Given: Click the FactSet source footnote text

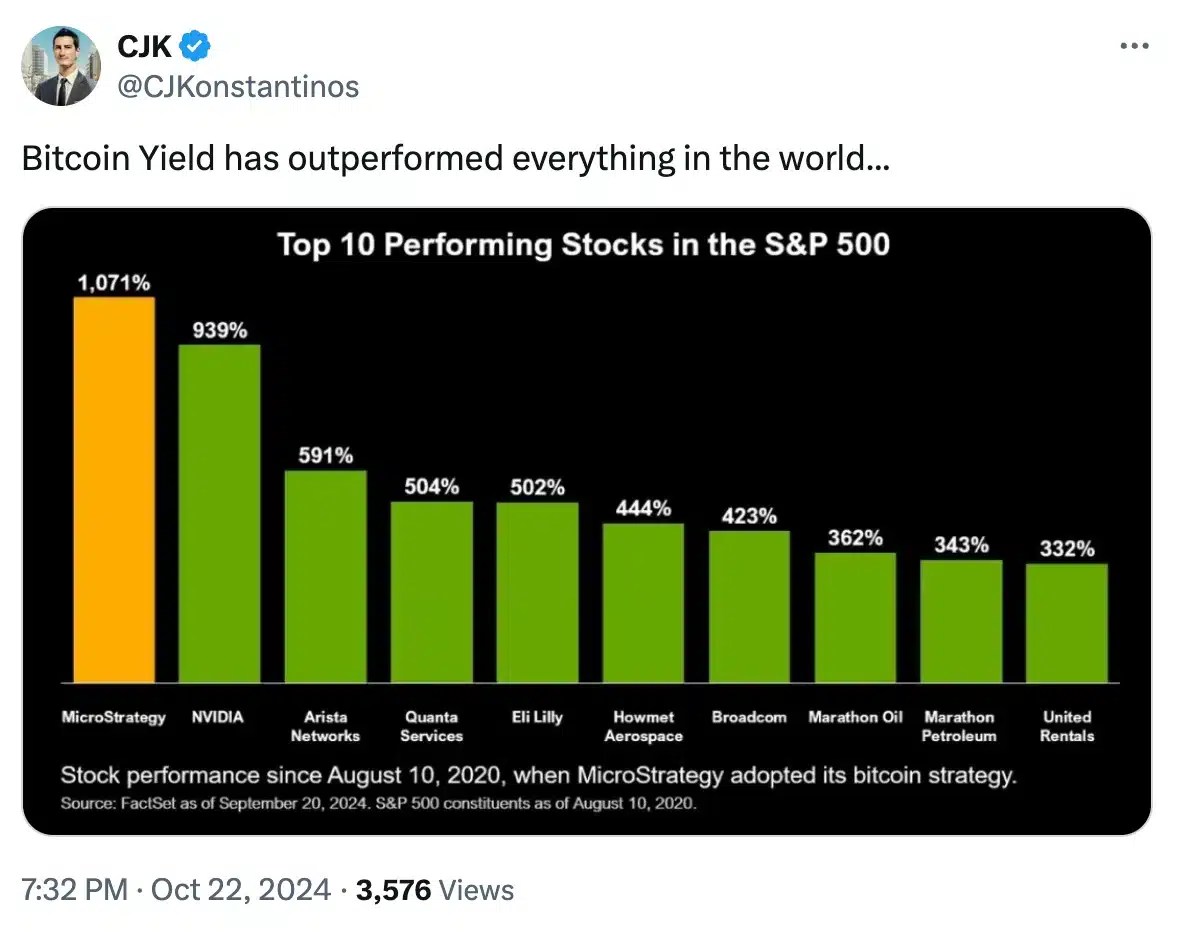Looking at the screenshot, I should pos(378,803).
